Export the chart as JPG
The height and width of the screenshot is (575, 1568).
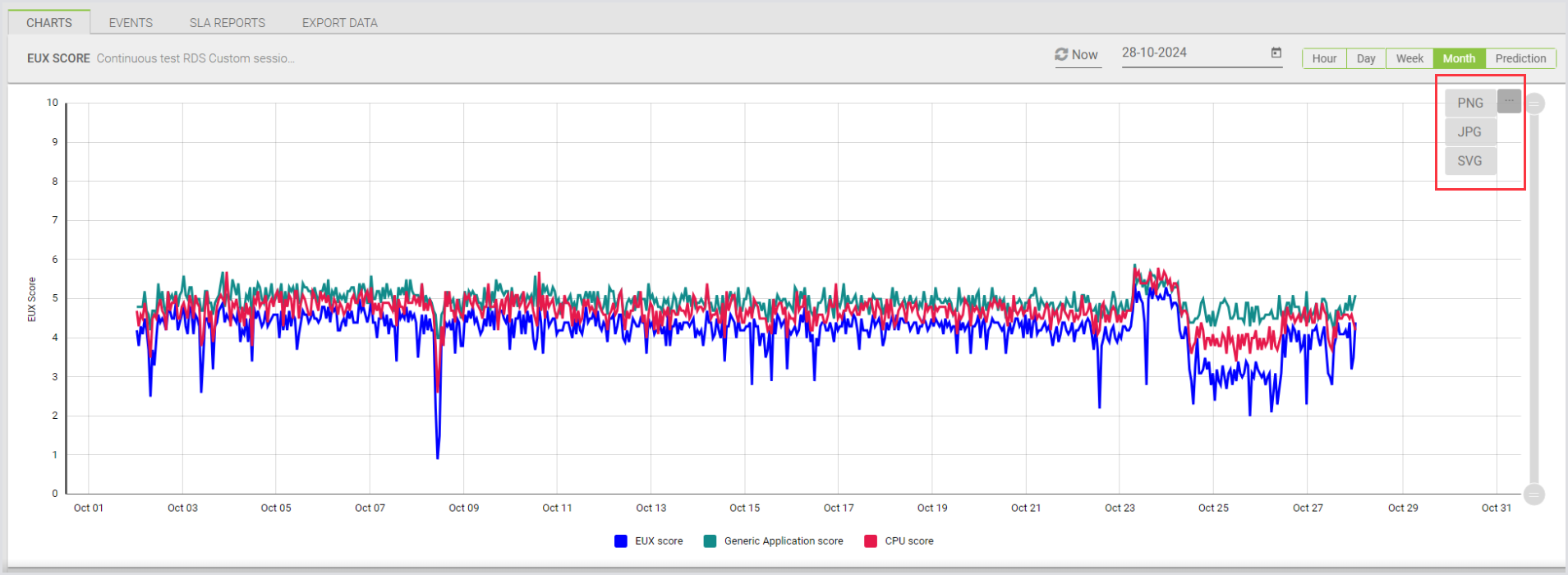[1469, 131]
